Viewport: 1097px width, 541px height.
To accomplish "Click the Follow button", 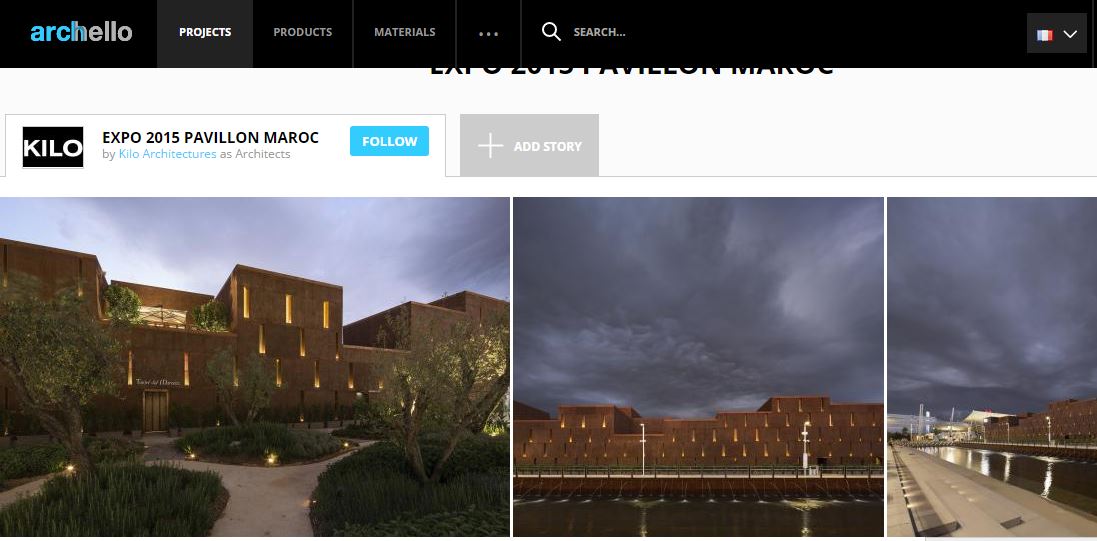I will pyautogui.click(x=389, y=141).
